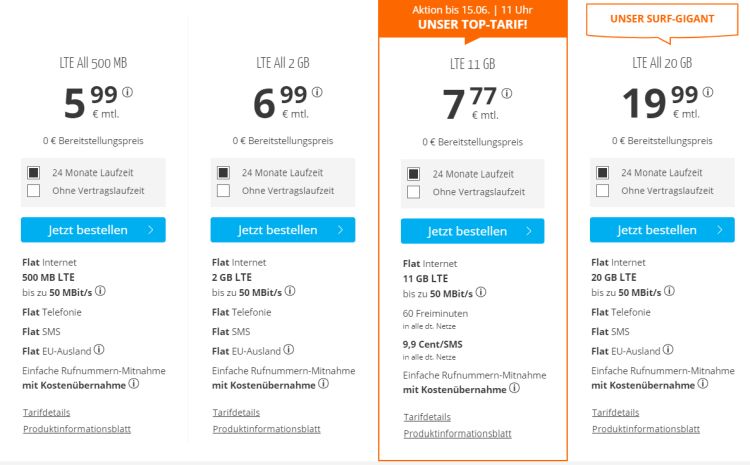The image size is (750, 465).
Task: Open price info icon beside 6,99 € price
Action: coord(317,92)
